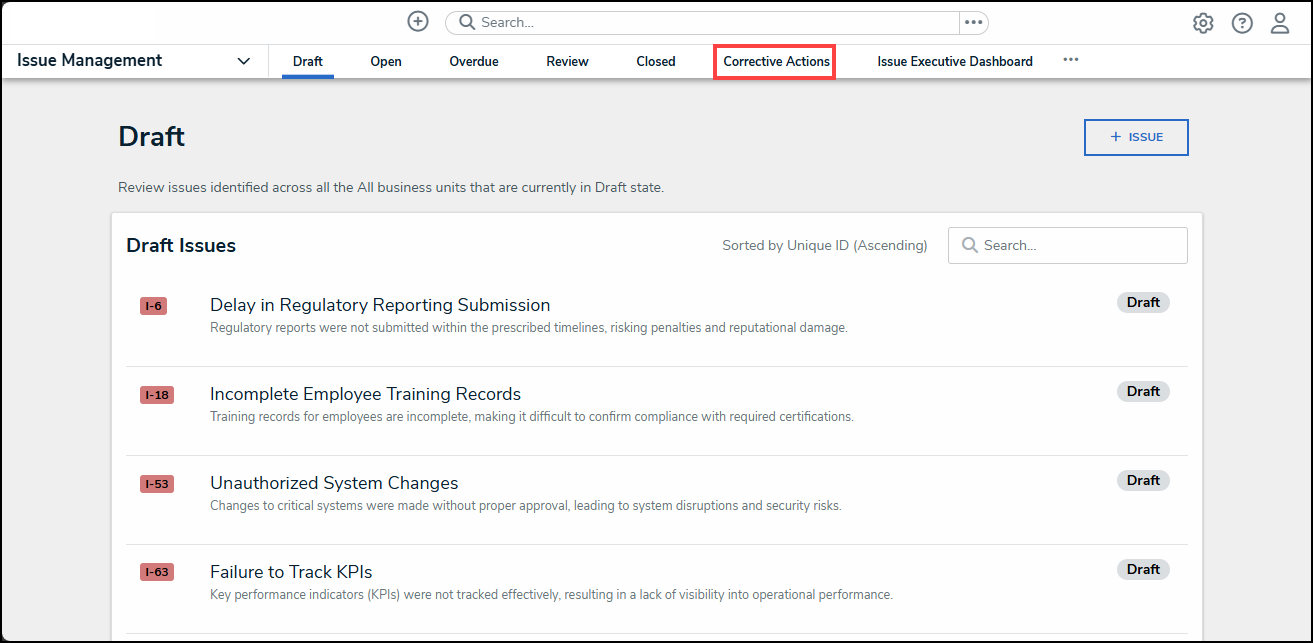Select the Closed tab
Screen dimensions: 1313x643
coord(656,61)
